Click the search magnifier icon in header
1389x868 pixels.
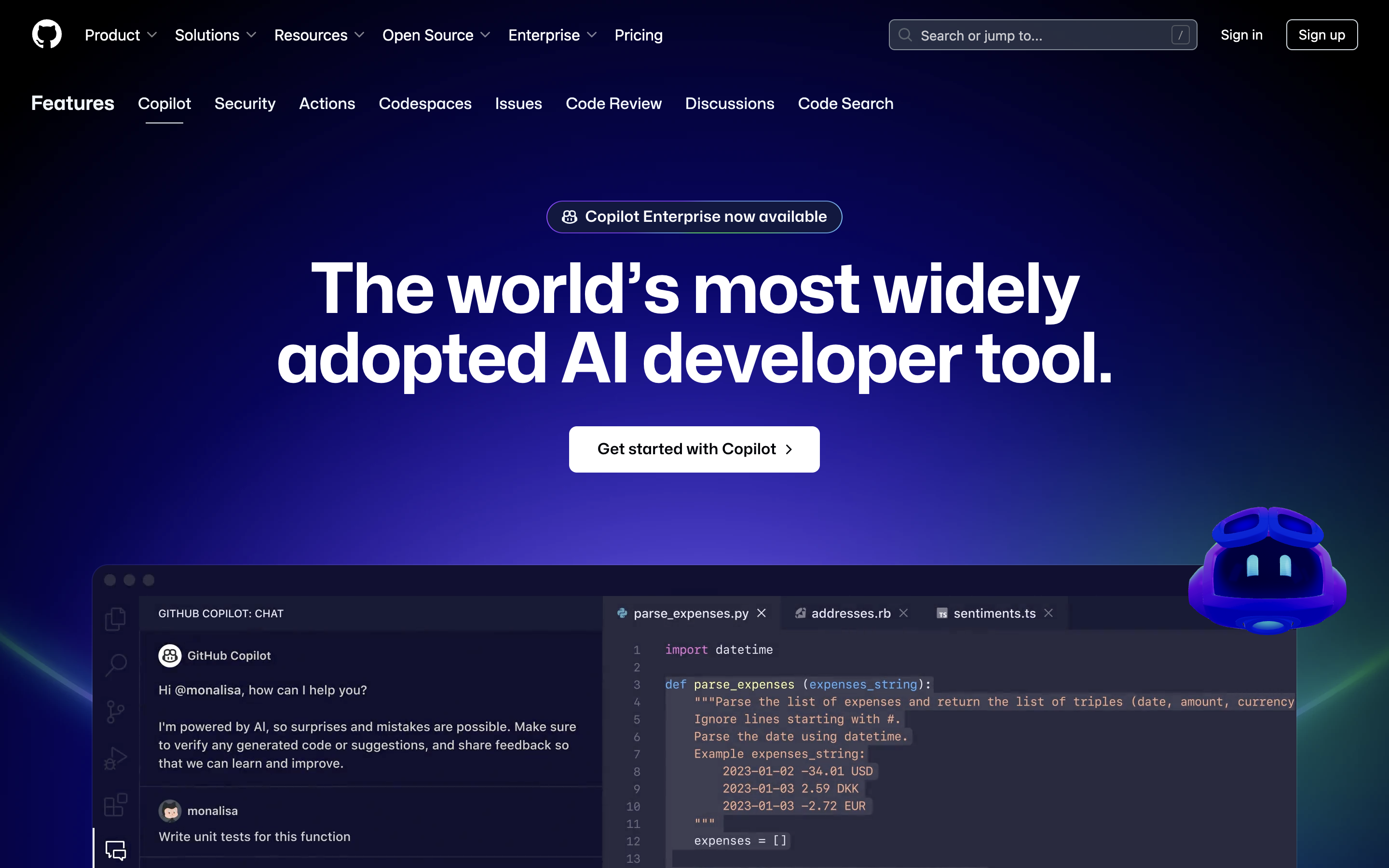(x=905, y=35)
